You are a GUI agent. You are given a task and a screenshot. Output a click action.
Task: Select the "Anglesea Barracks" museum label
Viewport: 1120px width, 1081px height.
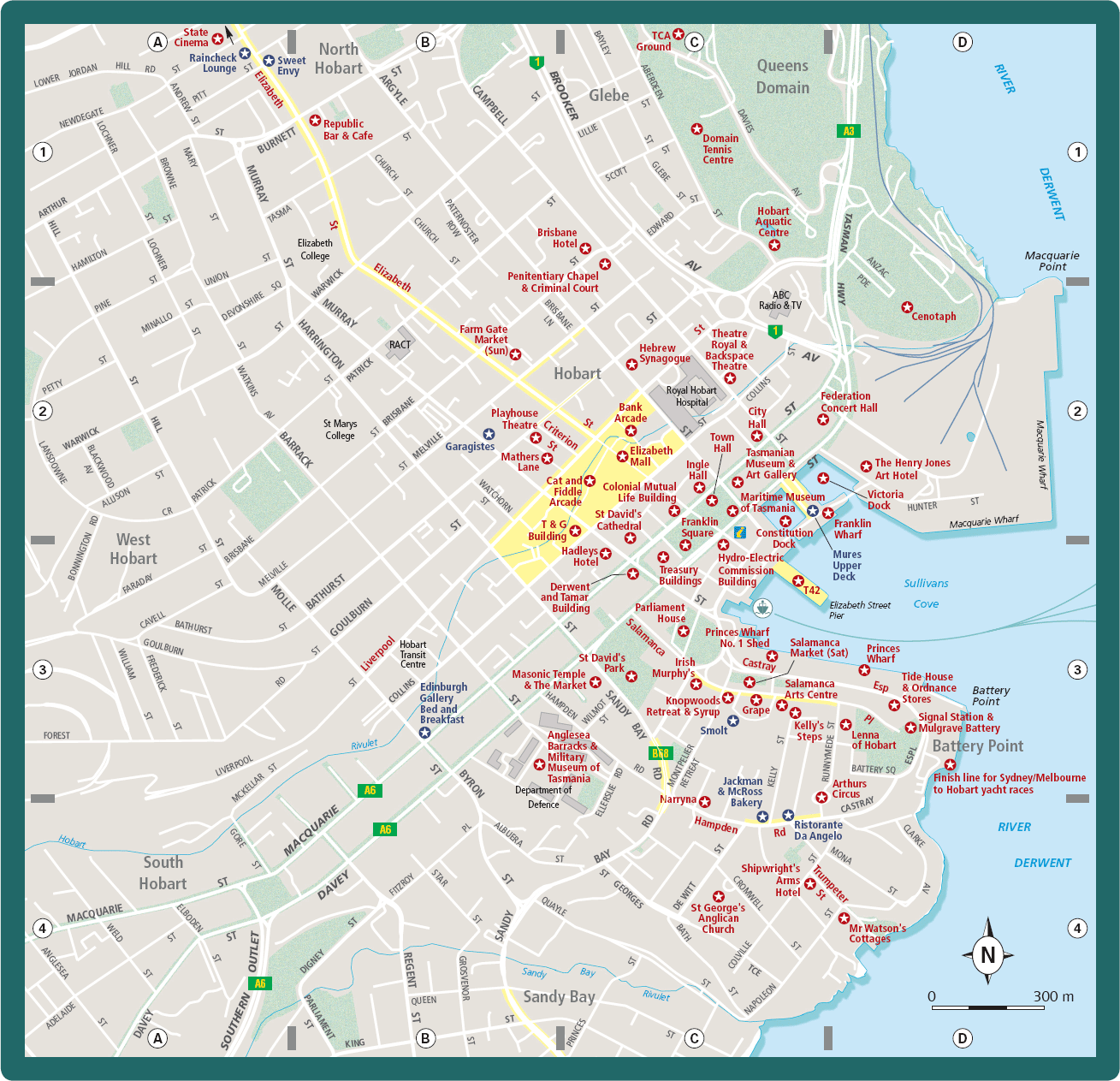point(572,757)
